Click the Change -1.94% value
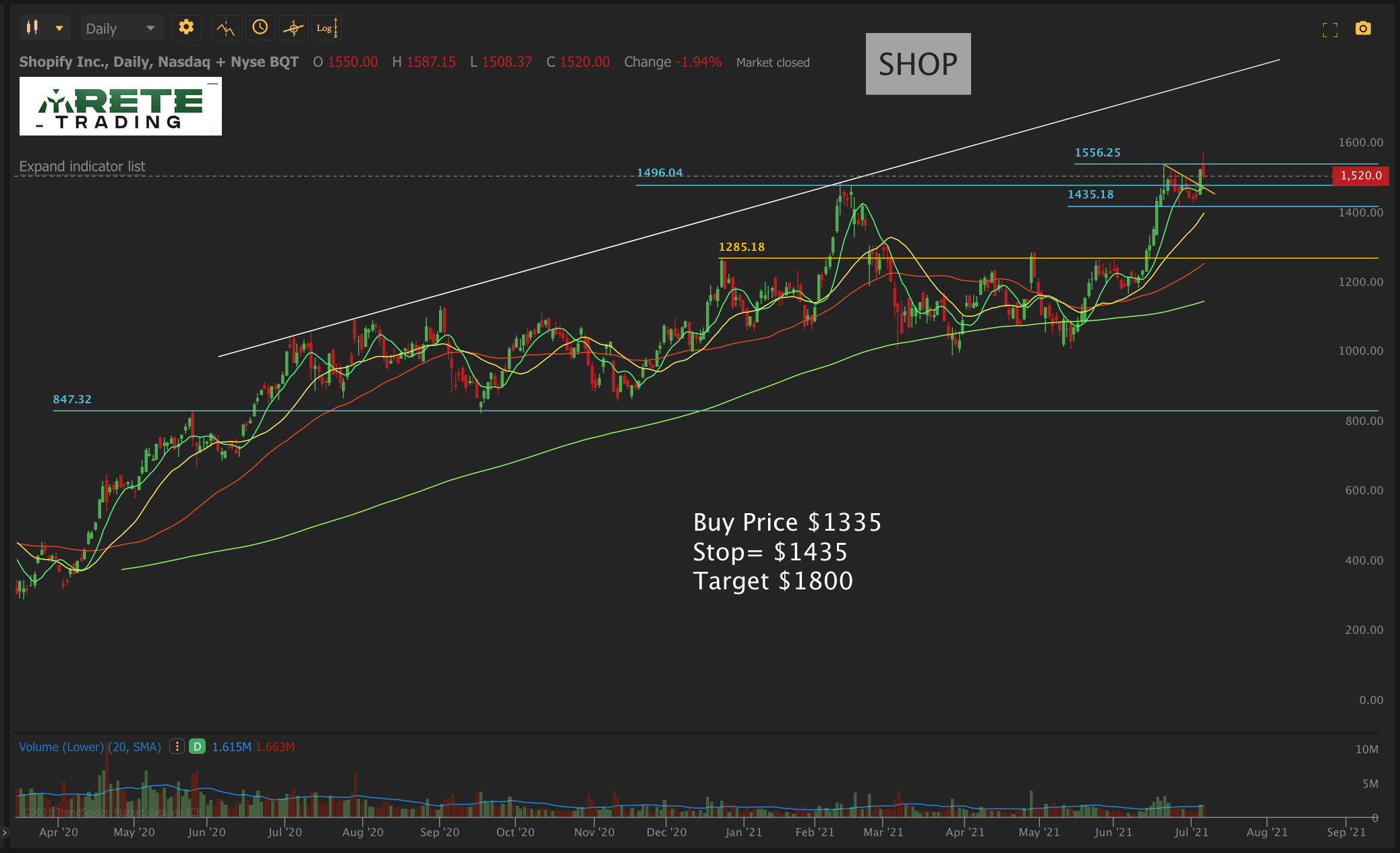1400x853 pixels. click(x=673, y=62)
